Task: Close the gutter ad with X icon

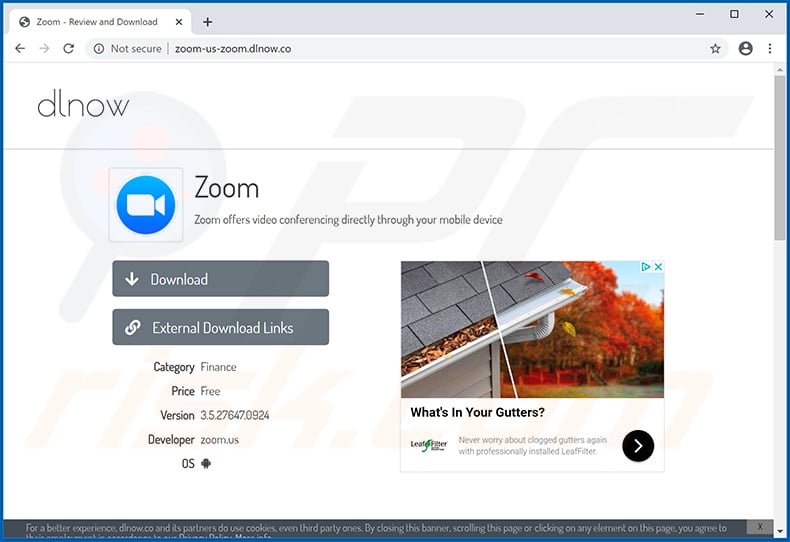Action: pyautogui.click(x=658, y=267)
